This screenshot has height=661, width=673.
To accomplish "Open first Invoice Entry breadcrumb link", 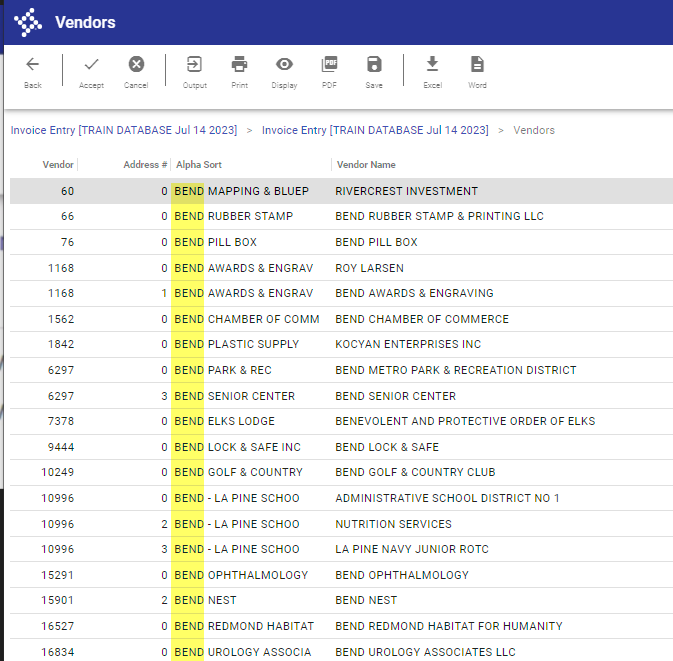I will [124, 130].
